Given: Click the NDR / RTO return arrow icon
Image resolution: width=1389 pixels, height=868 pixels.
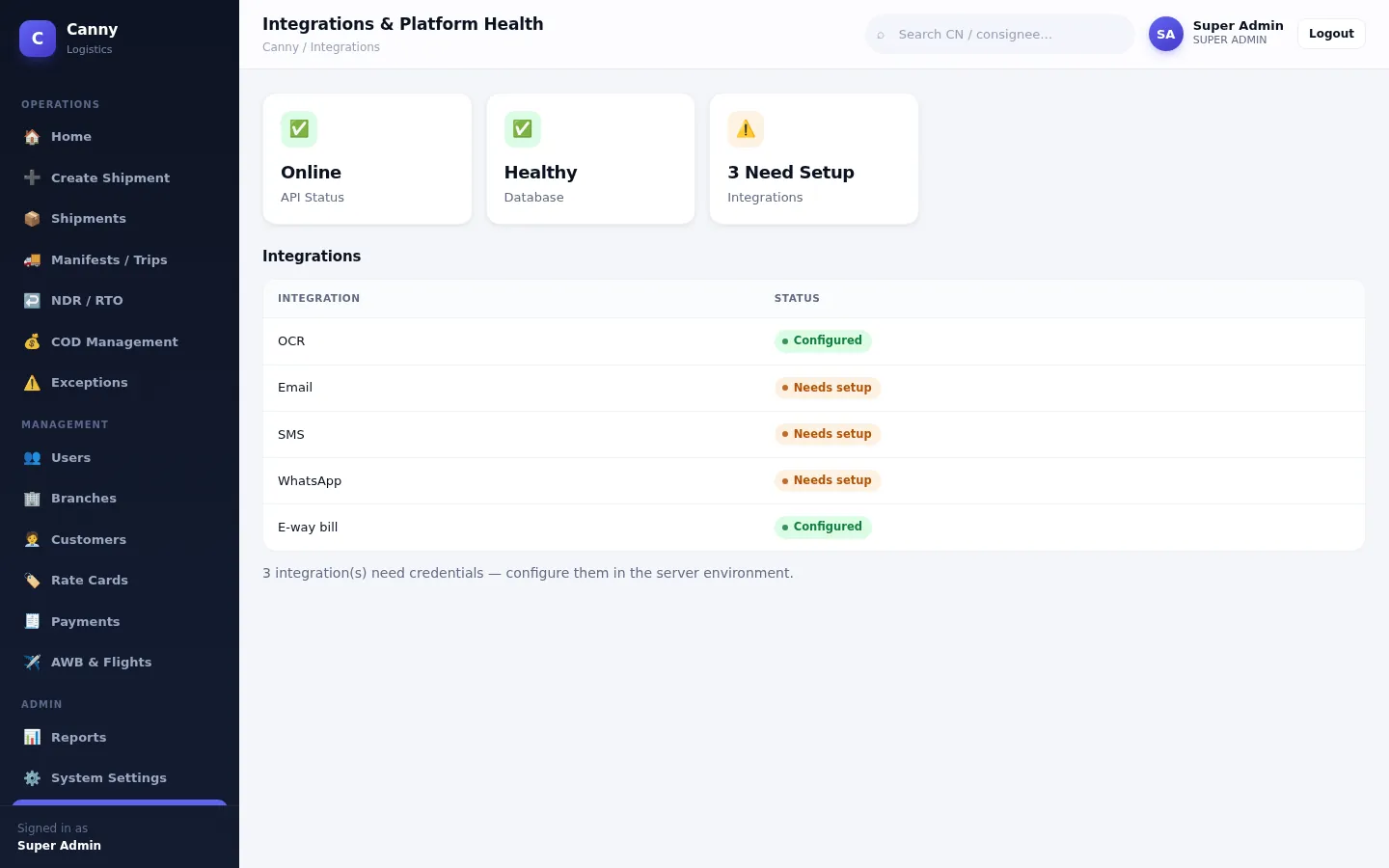Looking at the screenshot, I should click(x=32, y=301).
